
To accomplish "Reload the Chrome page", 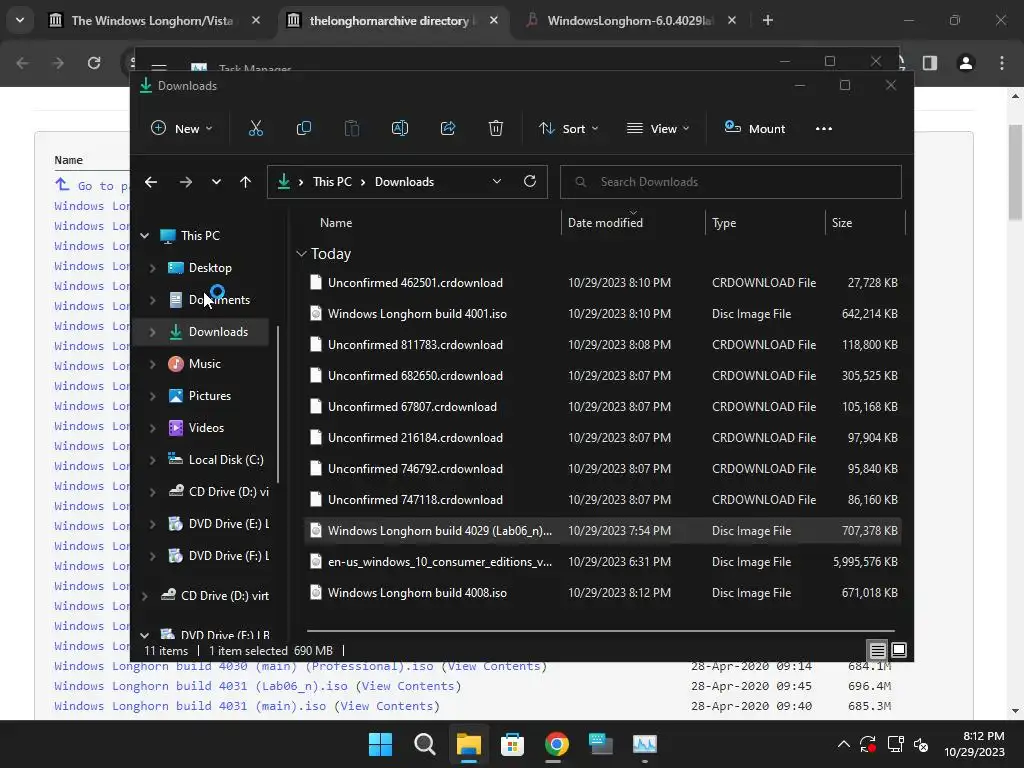I will coord(94,63).
